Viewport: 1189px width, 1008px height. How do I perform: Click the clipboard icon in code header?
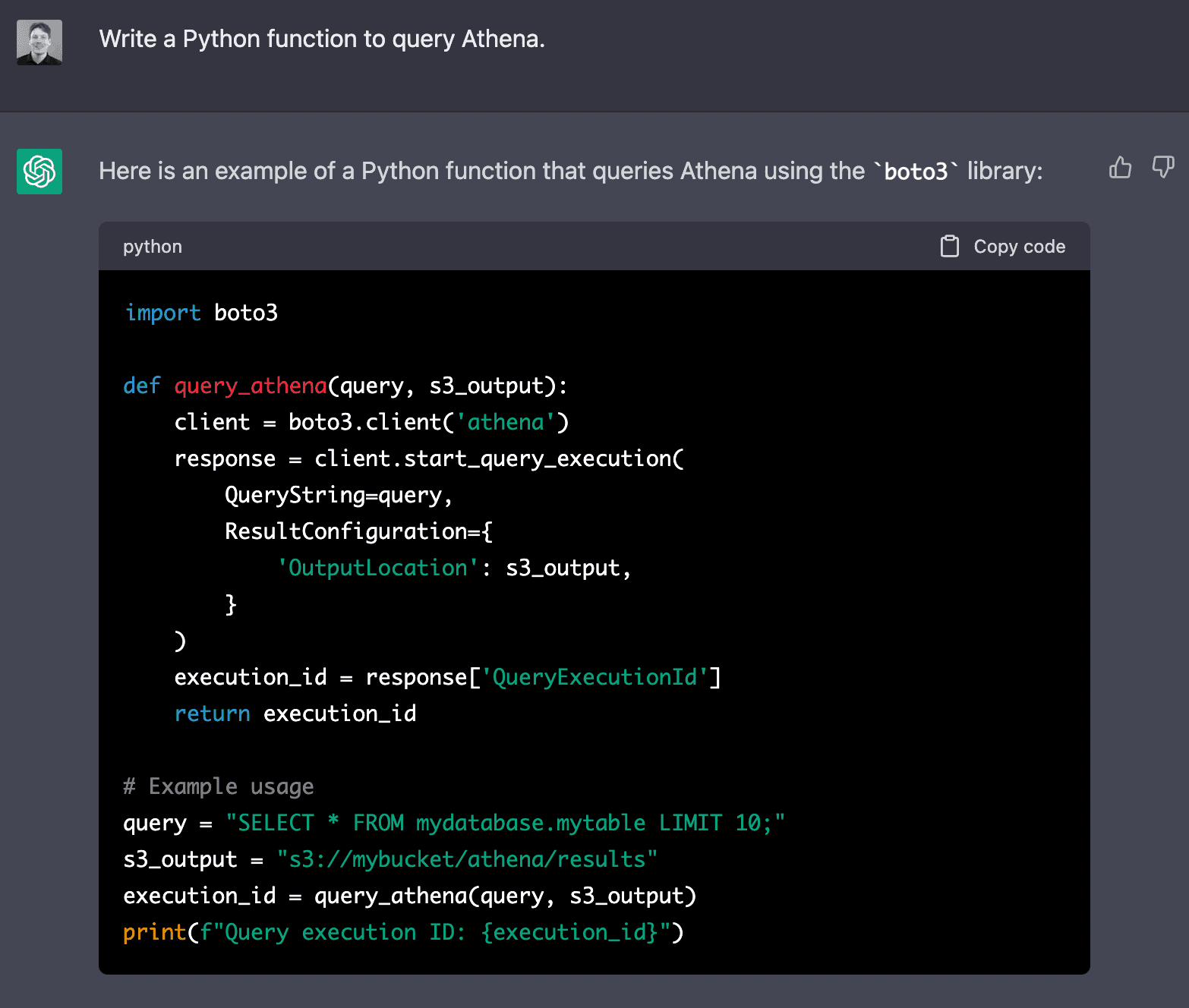pyautogui.click(x=949, y=247)
